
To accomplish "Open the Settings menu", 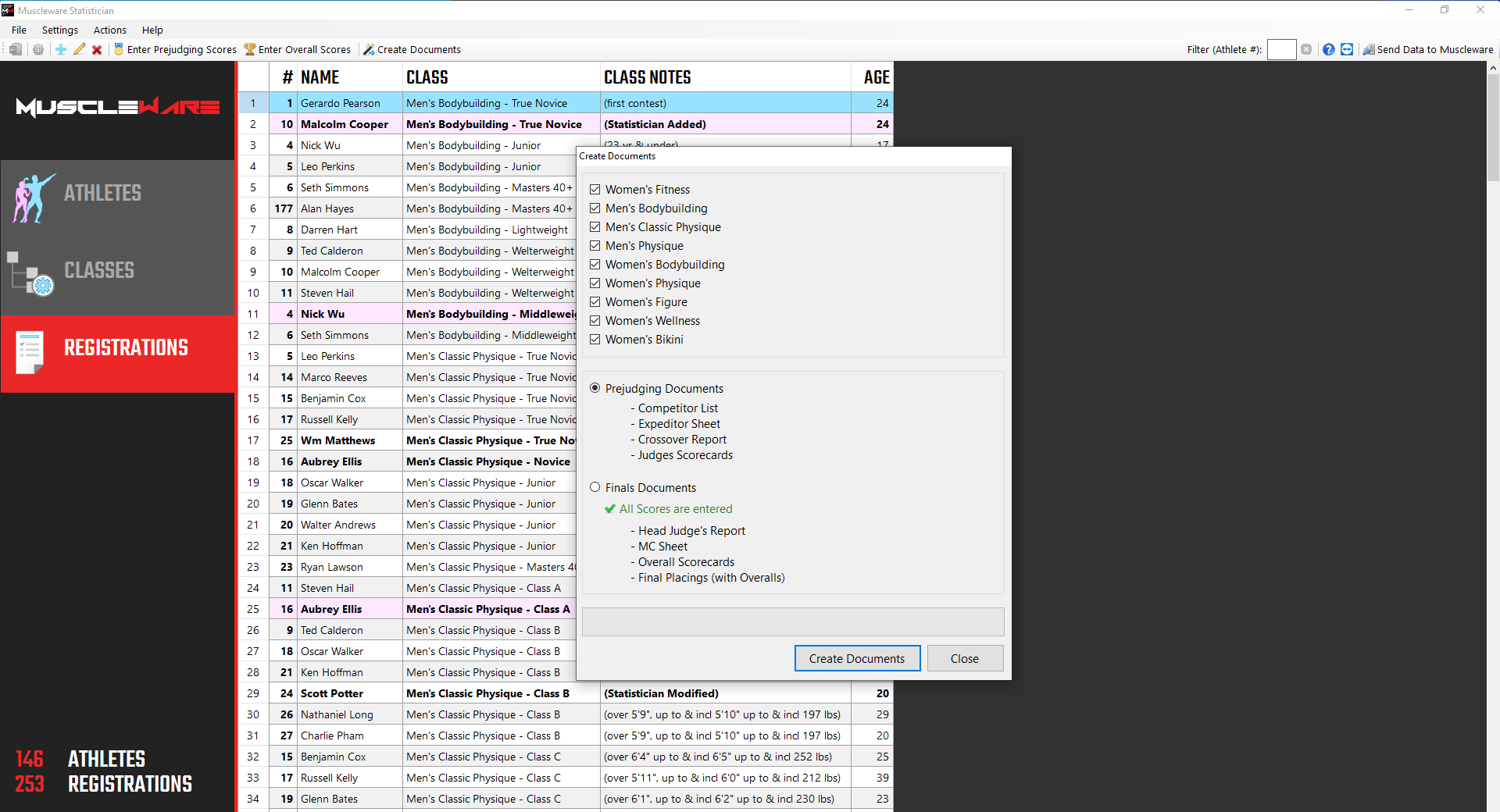I will click(x=59, y=30).
